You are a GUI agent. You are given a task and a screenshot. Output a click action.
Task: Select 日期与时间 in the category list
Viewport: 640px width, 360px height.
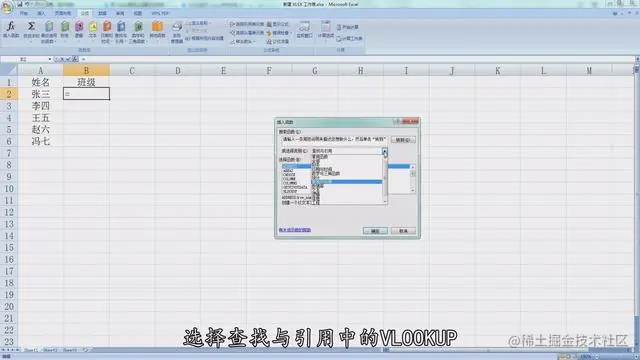tap(322, 169)
